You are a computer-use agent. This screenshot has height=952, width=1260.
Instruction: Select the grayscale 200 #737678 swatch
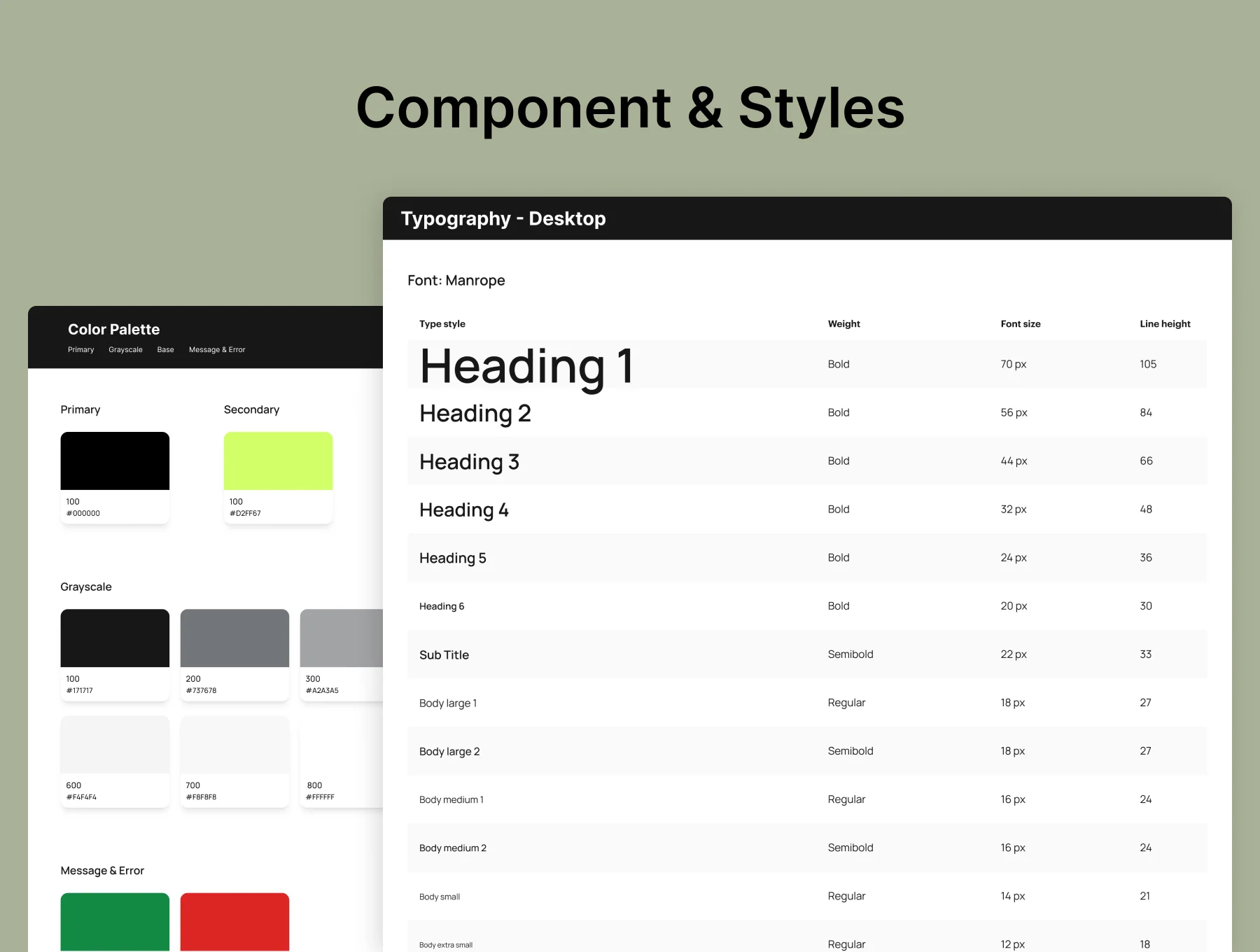point(234,654)
